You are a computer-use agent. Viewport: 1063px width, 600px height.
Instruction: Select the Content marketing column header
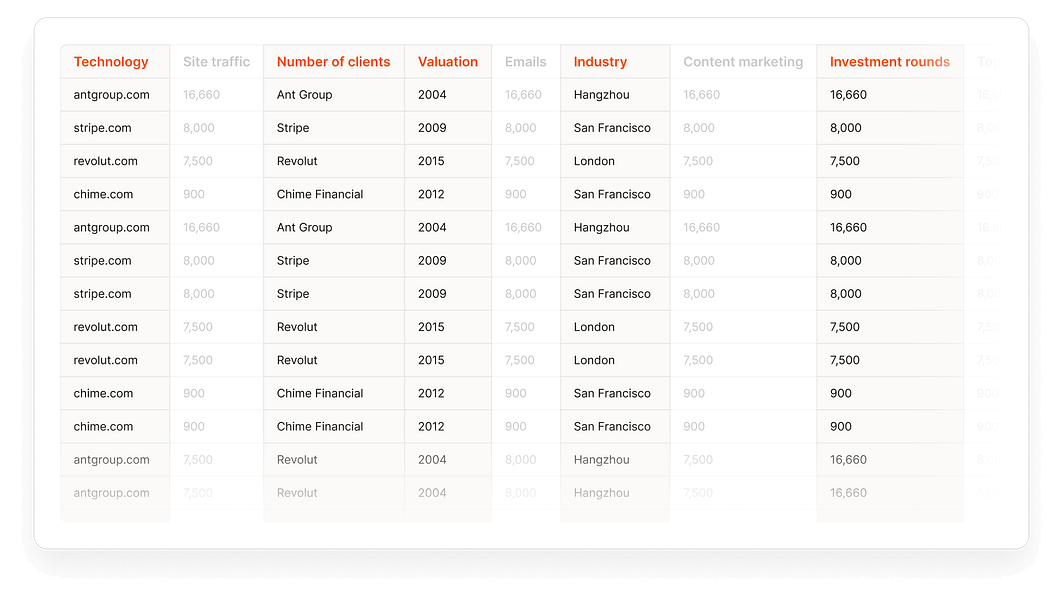[743, 62]
